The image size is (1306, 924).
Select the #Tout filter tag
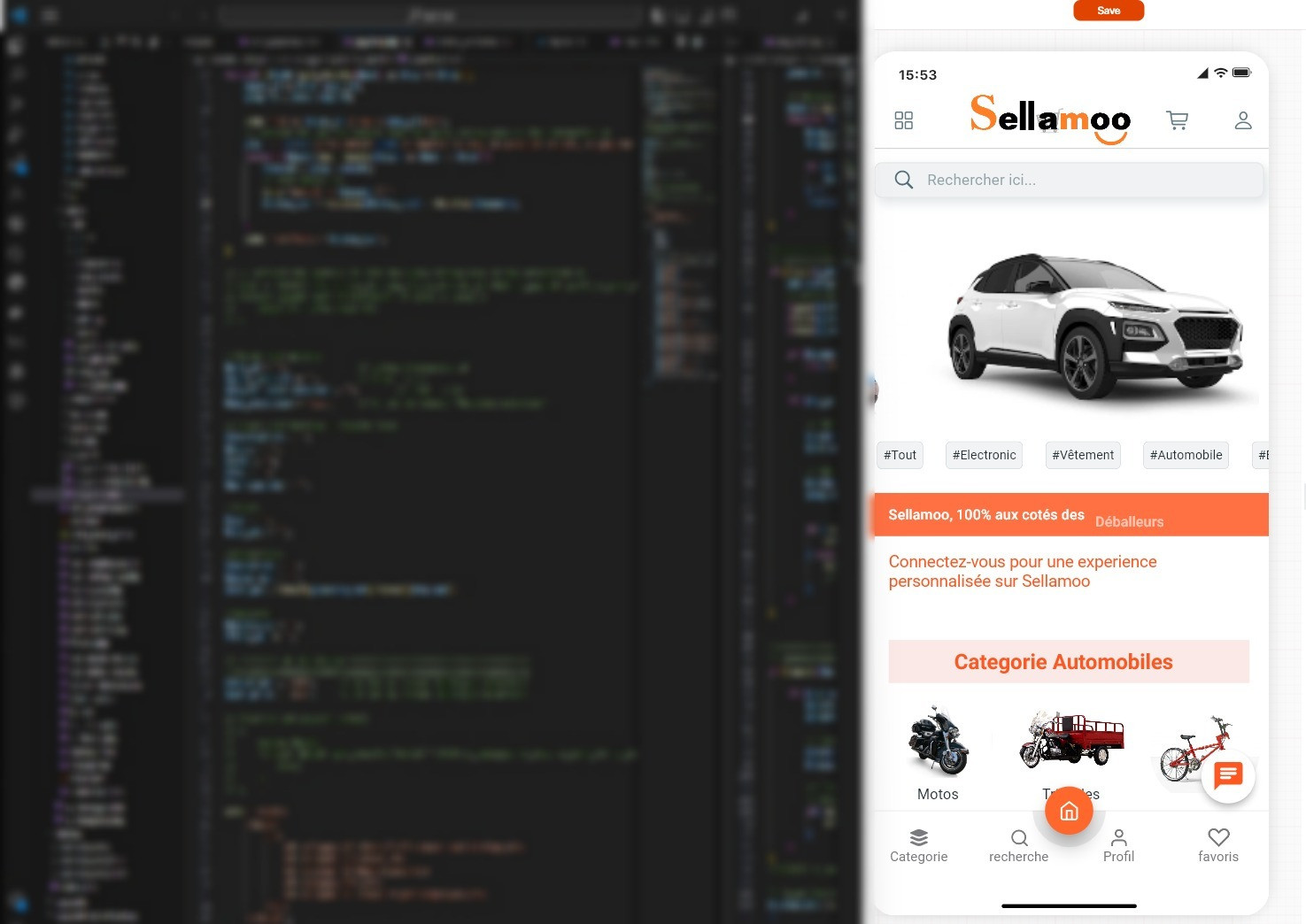[900, 455]
